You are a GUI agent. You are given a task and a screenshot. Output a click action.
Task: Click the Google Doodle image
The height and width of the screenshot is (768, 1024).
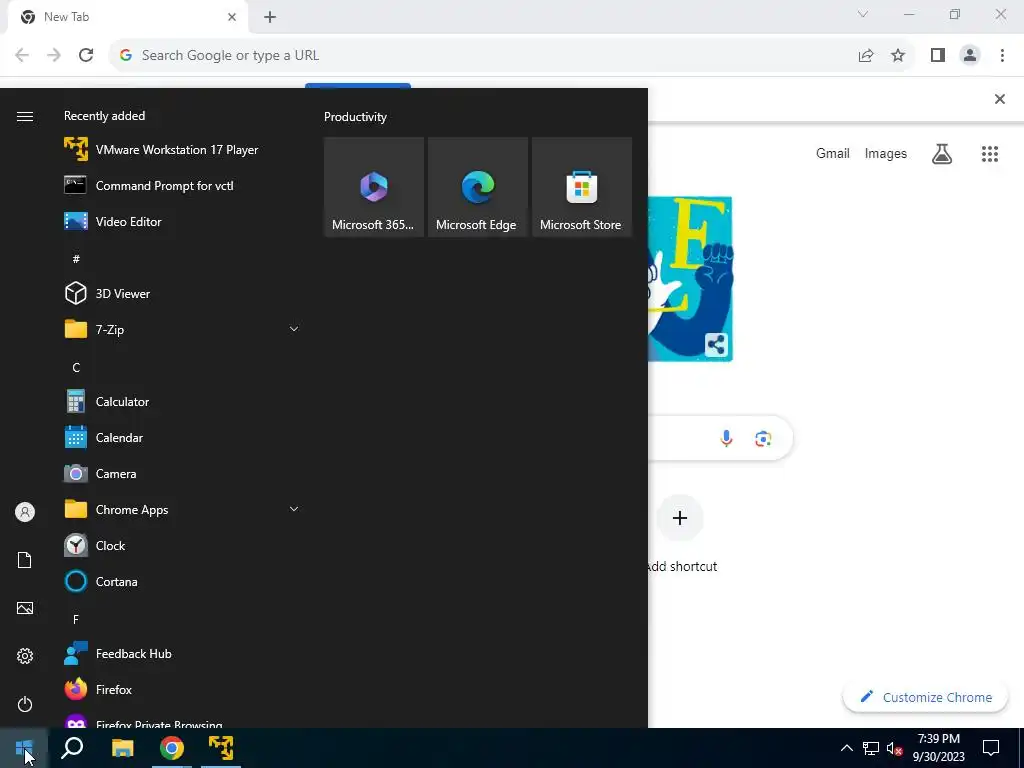click(690, 279)
